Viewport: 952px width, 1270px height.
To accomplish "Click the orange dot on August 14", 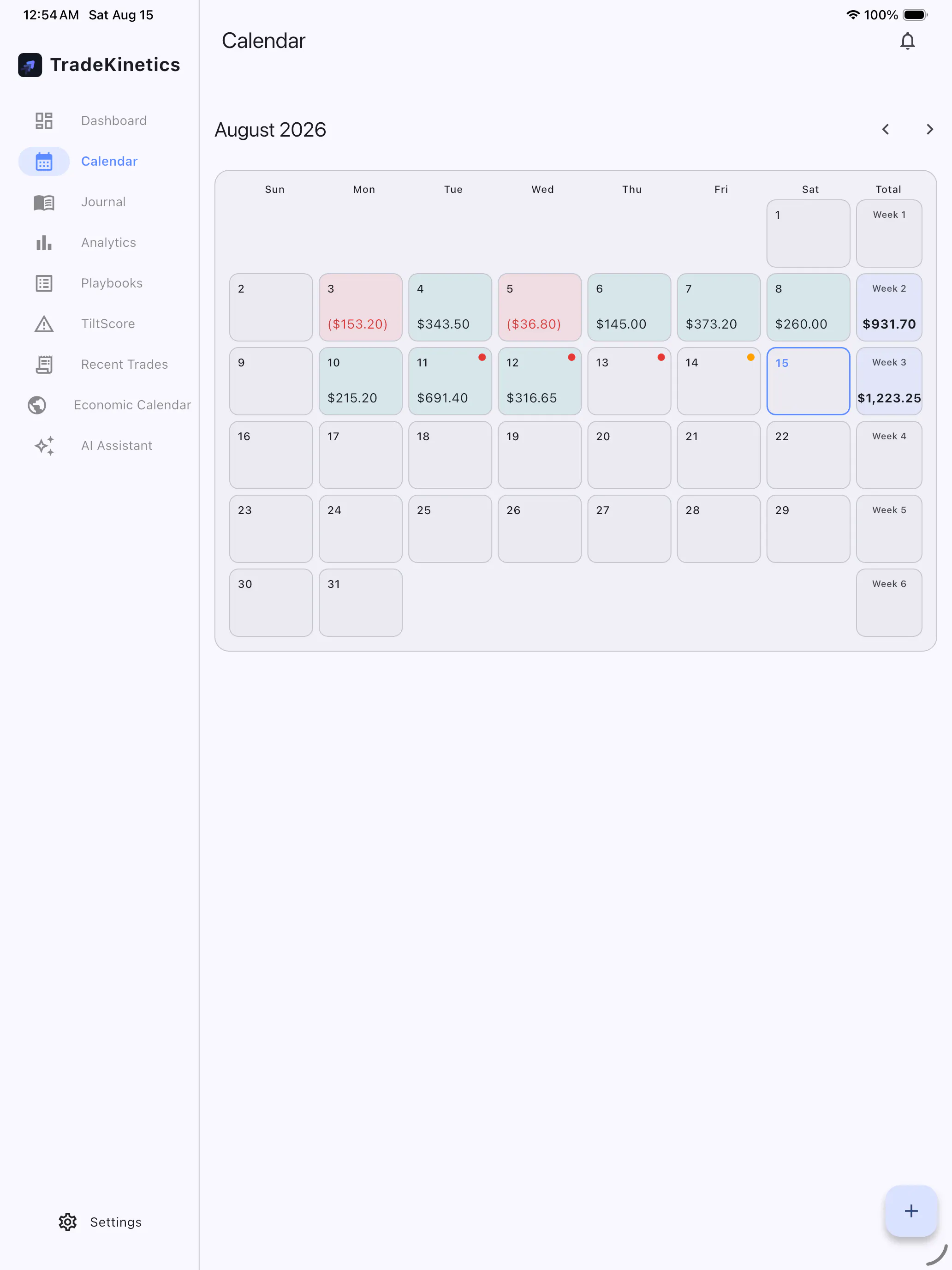I will coord(750,357).
